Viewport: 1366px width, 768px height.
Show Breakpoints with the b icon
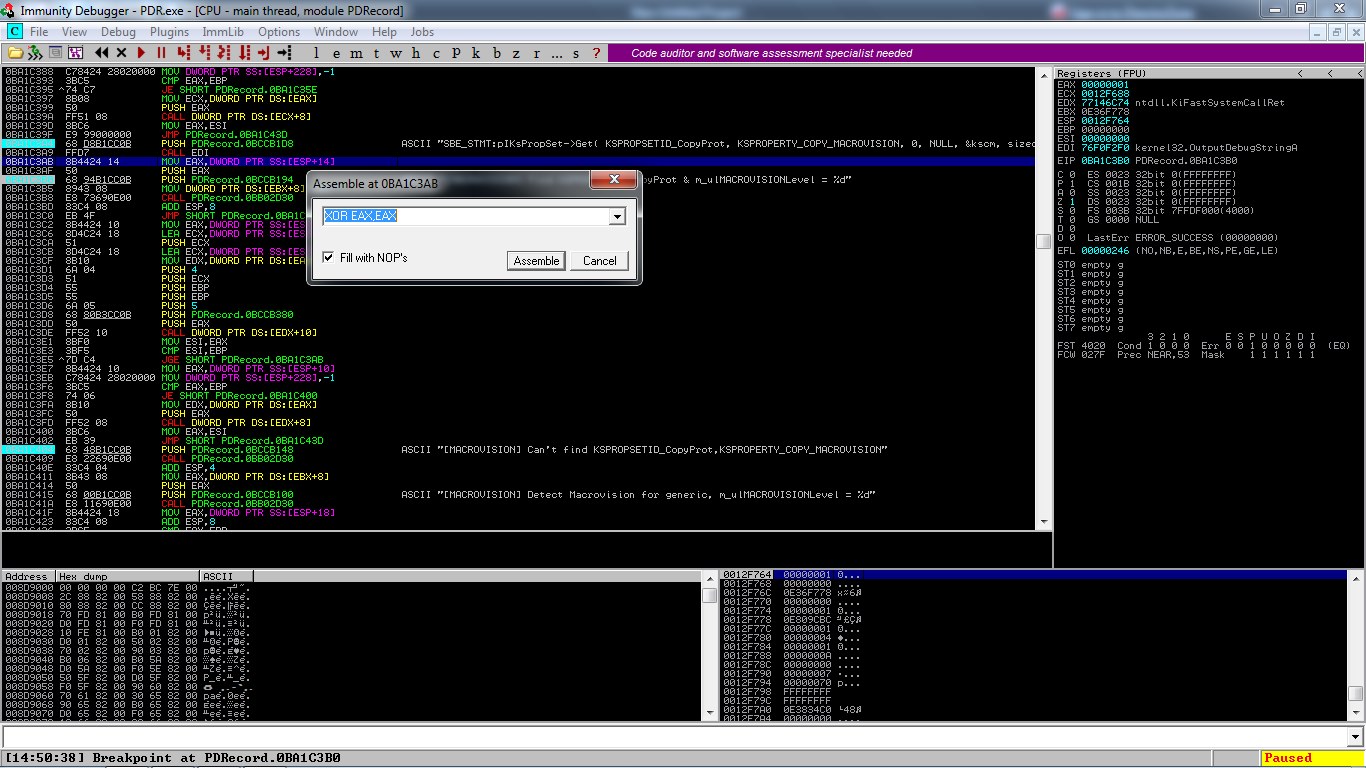[497, 53]
